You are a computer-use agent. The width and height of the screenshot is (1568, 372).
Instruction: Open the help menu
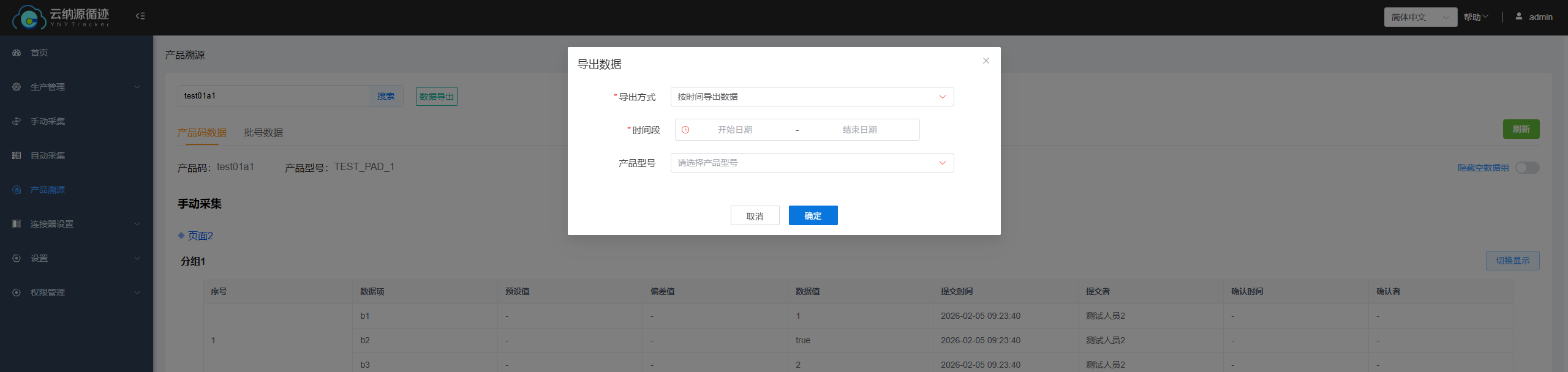click(x=1475, y=17)
